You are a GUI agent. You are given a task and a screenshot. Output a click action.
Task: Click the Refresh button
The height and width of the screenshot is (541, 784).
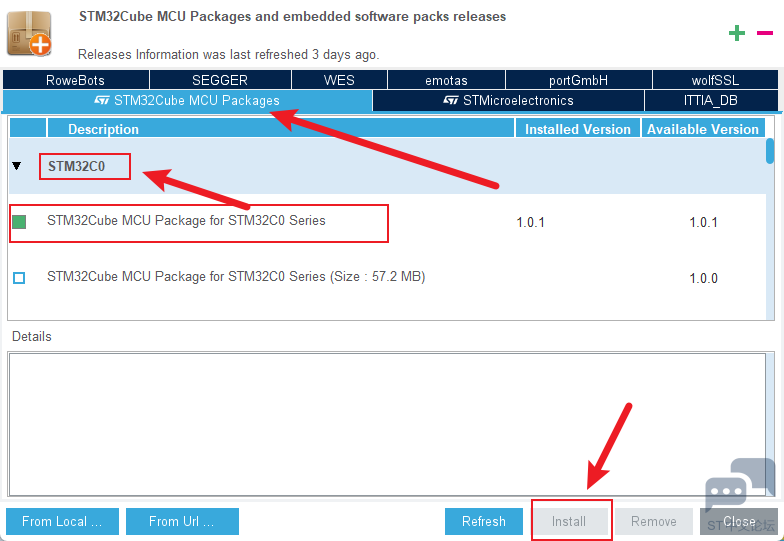(484, 522)
